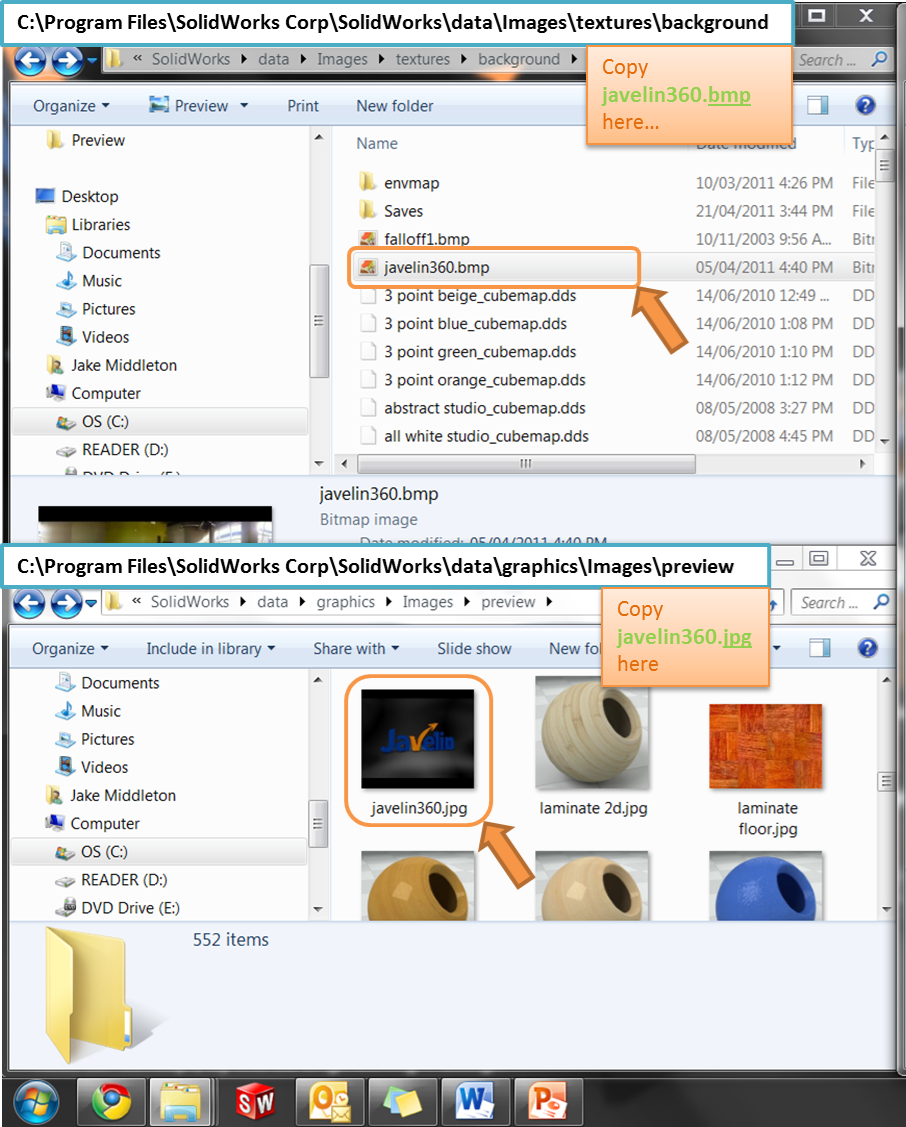
Task: Open PowerPoint from the taskbar
Action: (547, 1102)
